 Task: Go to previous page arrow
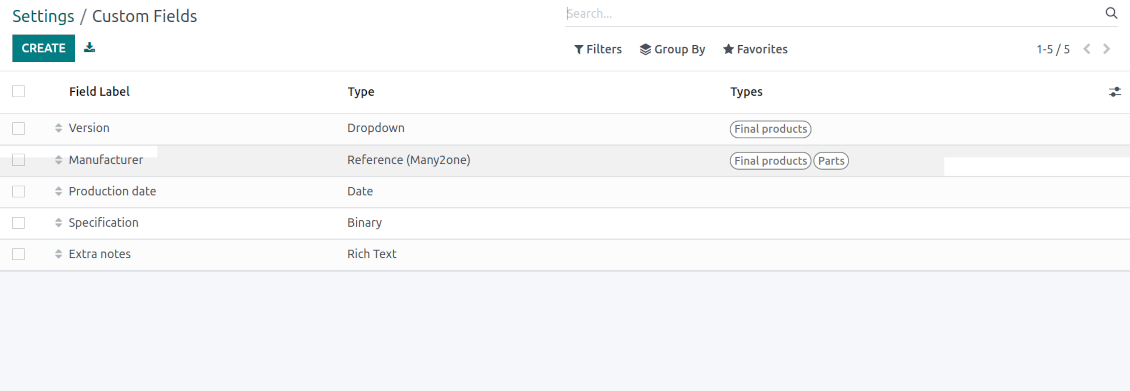point(1087,49)
